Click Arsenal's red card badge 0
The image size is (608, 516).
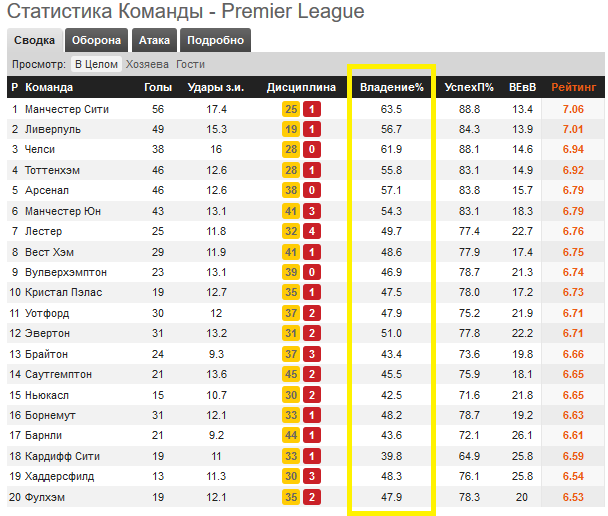point(312,190)
